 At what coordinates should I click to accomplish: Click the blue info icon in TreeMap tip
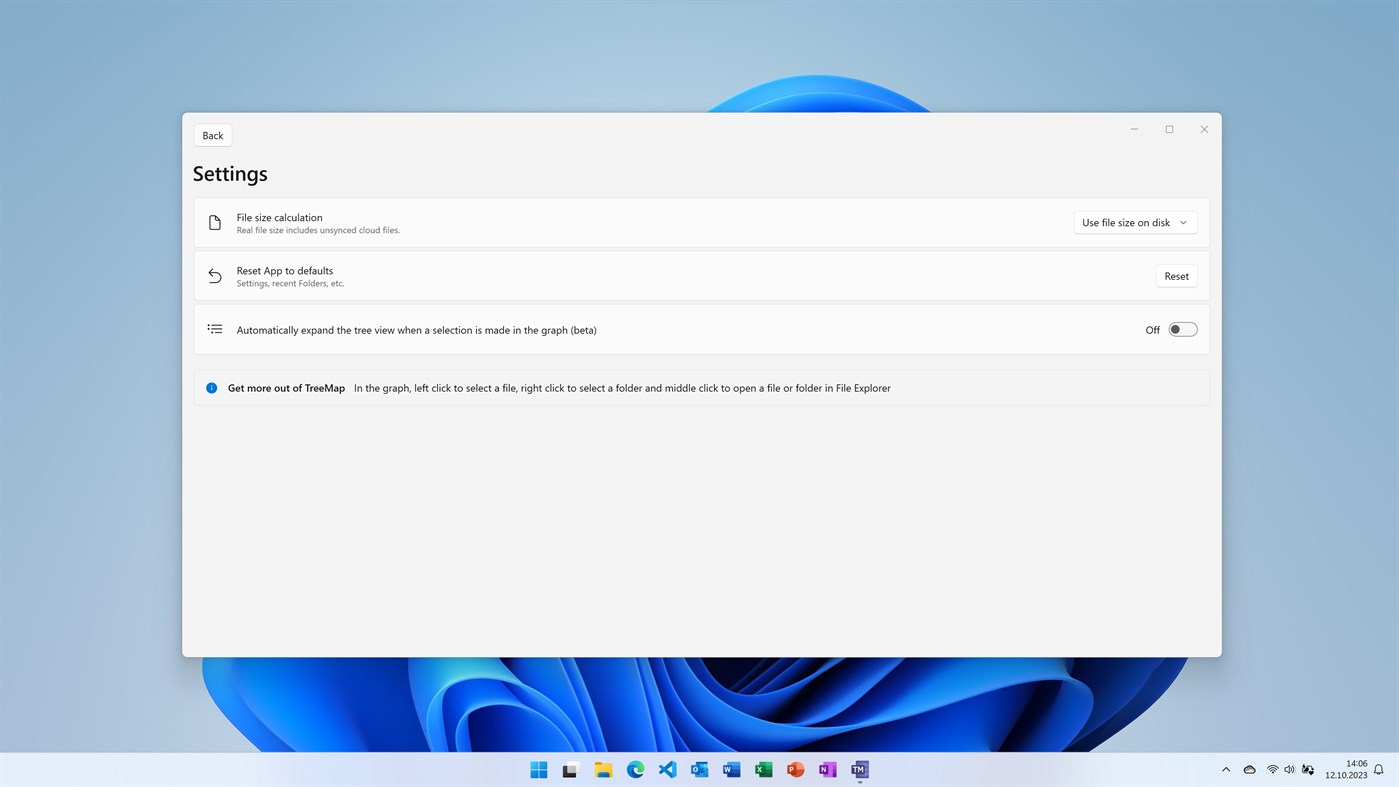tap(211, 388)
